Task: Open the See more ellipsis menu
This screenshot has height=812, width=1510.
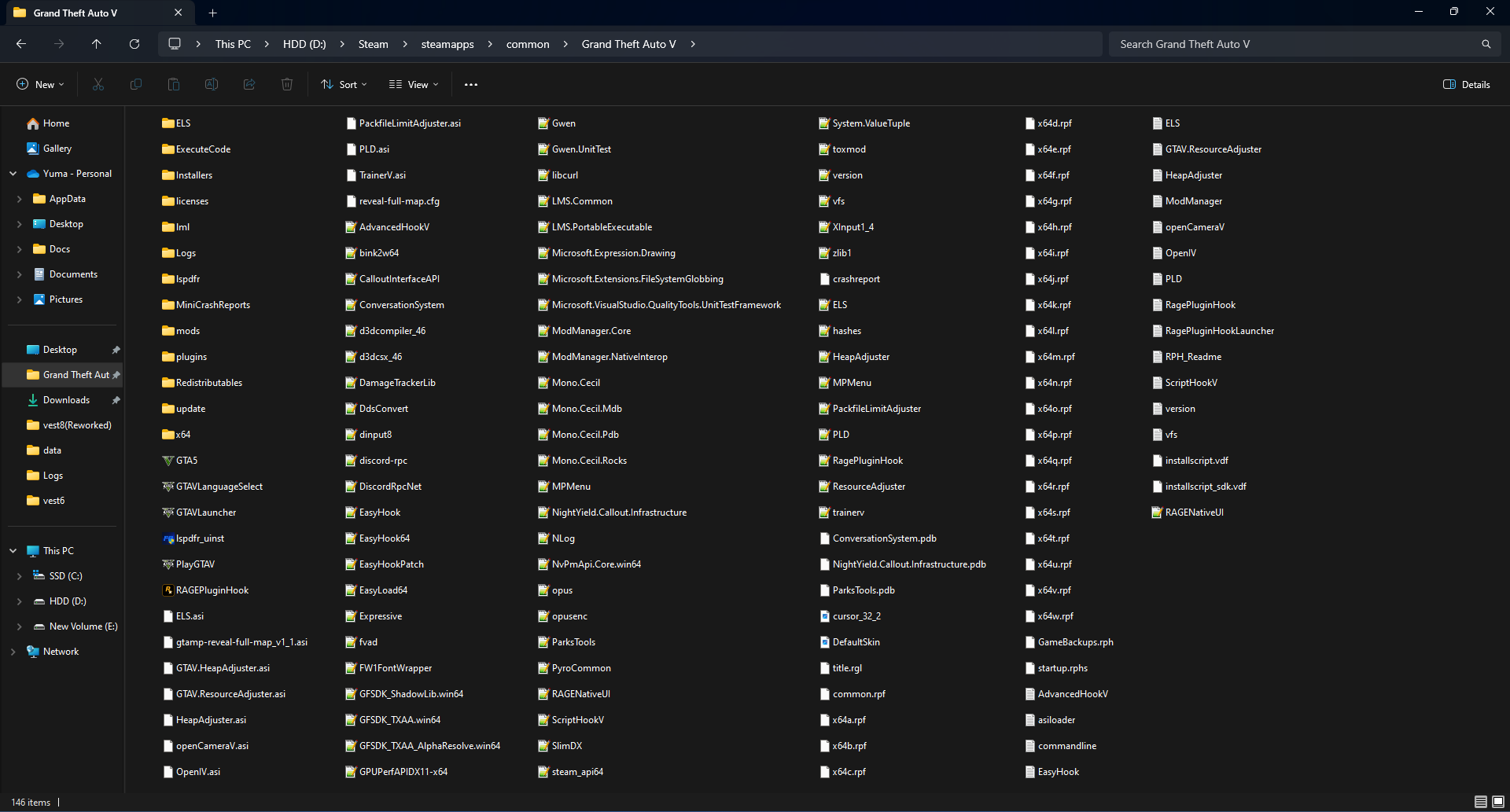Action: (x=471, y=84)
